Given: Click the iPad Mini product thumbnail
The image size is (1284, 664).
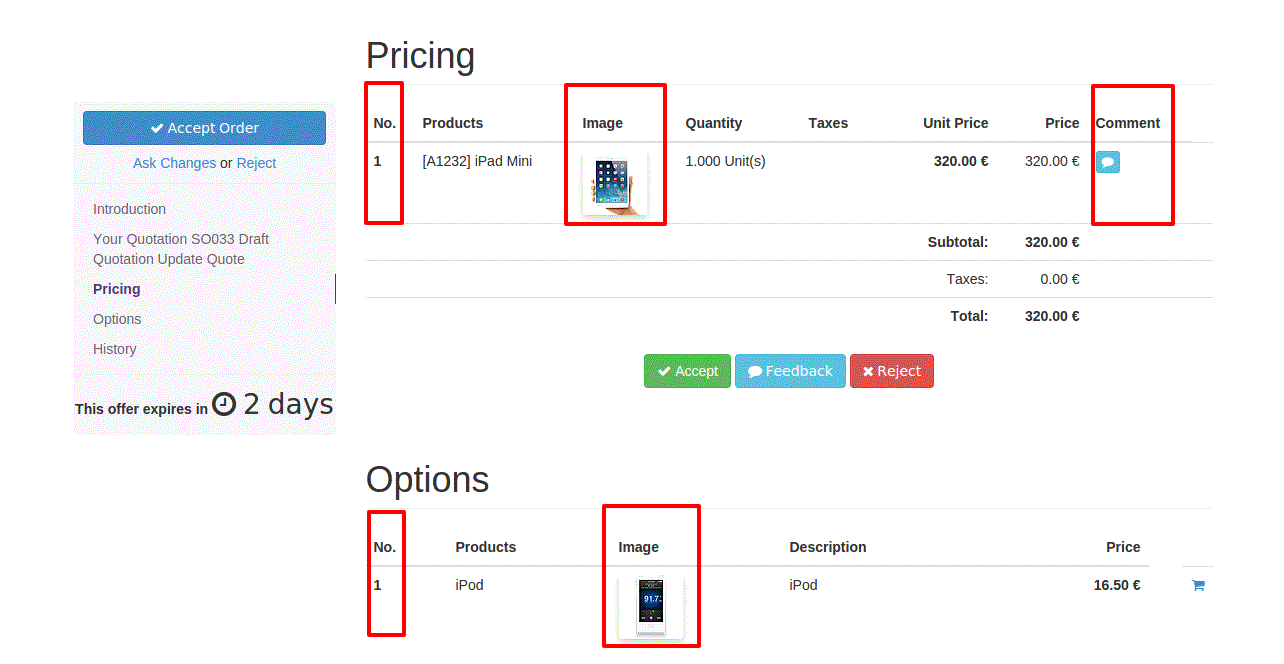Looking at the screenshot, I should [615, 186].
